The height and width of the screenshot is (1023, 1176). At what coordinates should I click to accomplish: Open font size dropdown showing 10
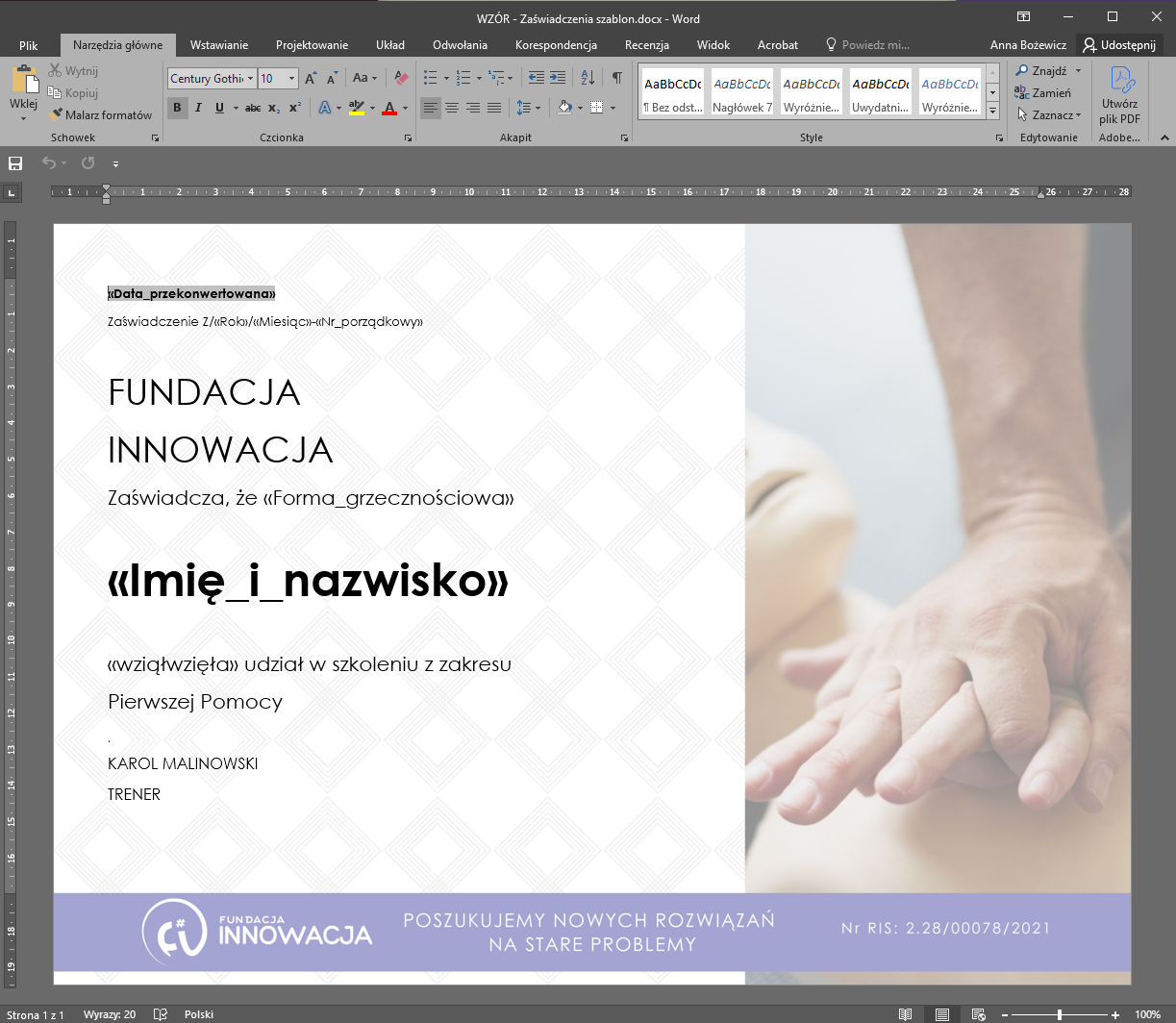click(291, 79)
